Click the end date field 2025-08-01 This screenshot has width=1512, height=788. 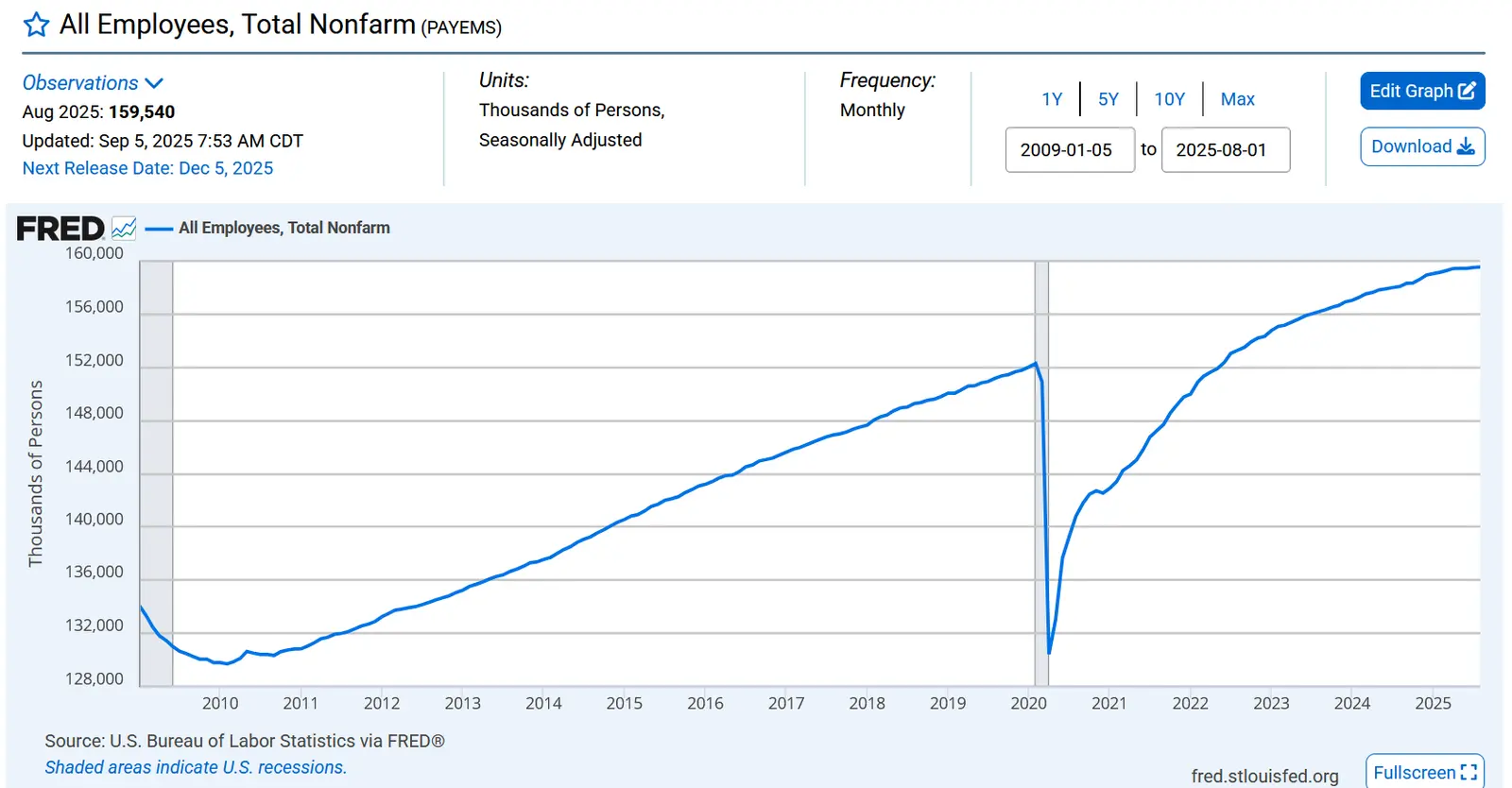(1225, 150)
